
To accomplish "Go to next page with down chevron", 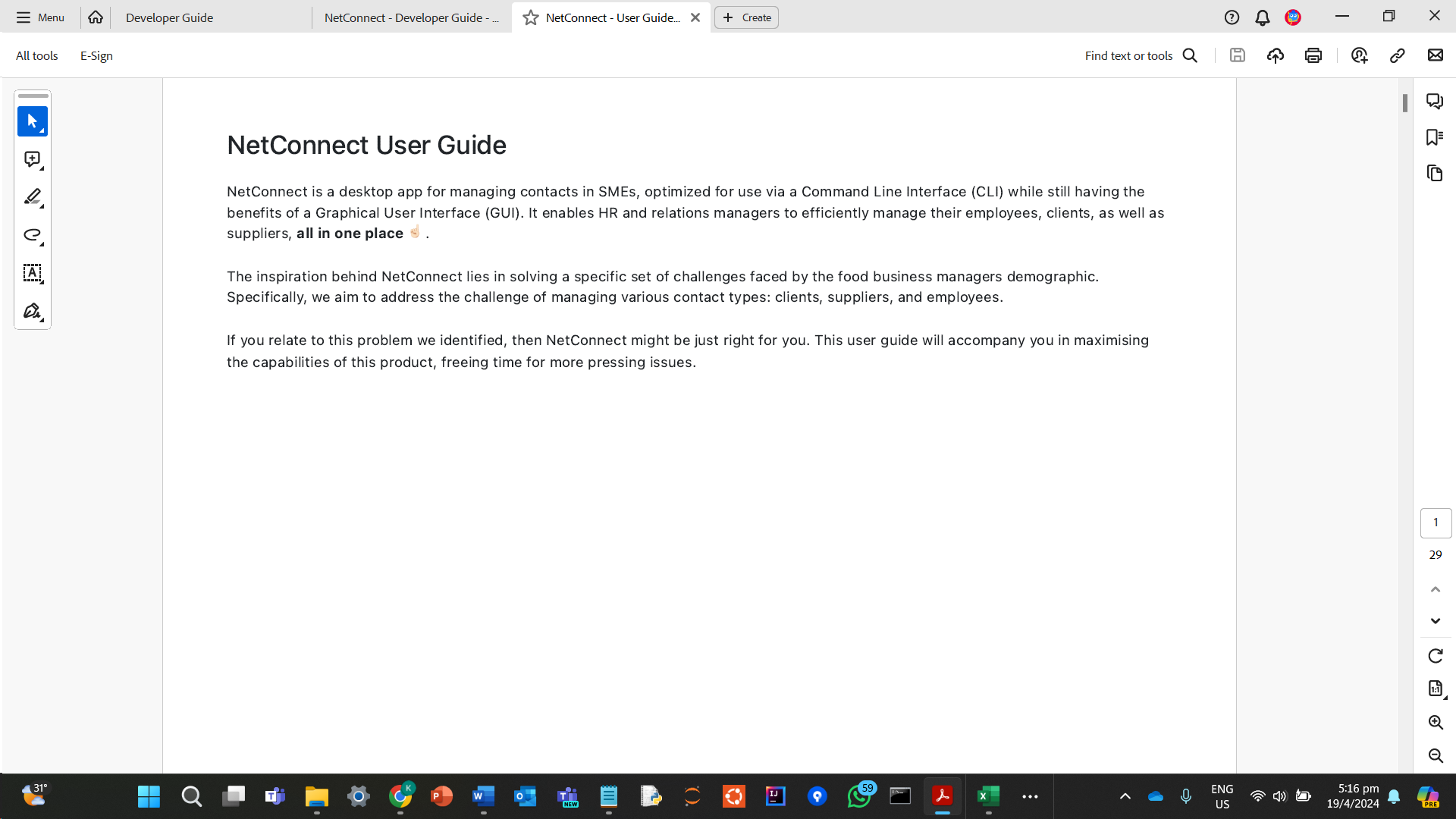I will tap(1435, 621).
